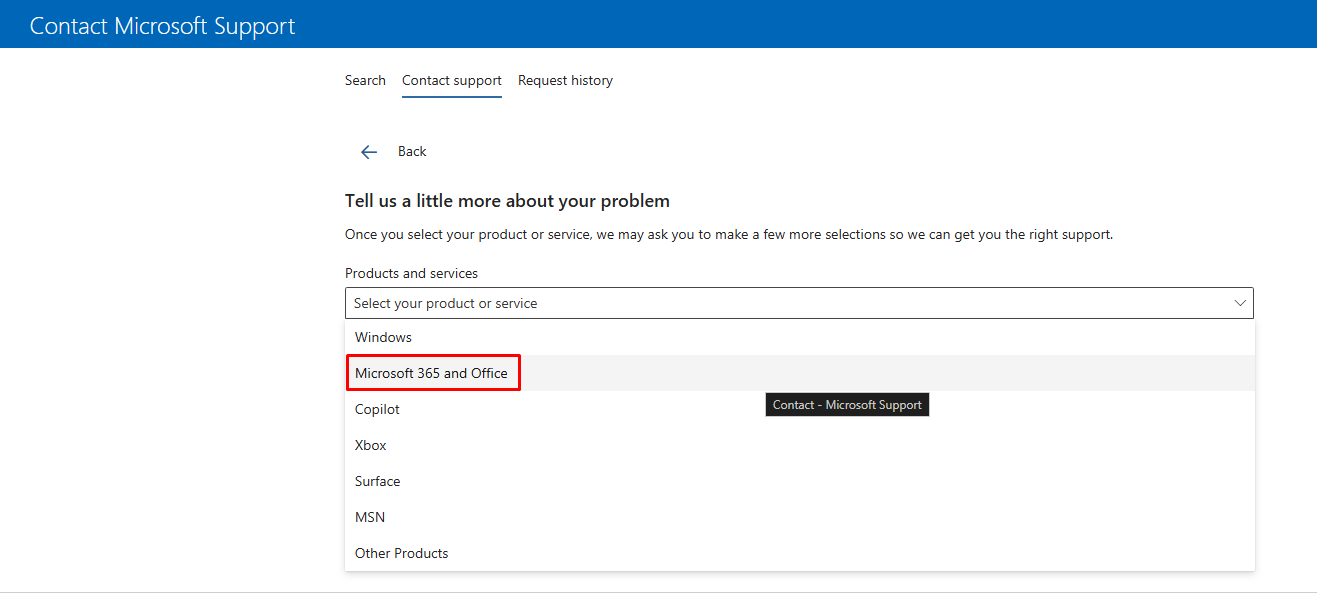Switch to Contact support tab
This screenshot has width=1317, height=594.
tap(452, 80)
